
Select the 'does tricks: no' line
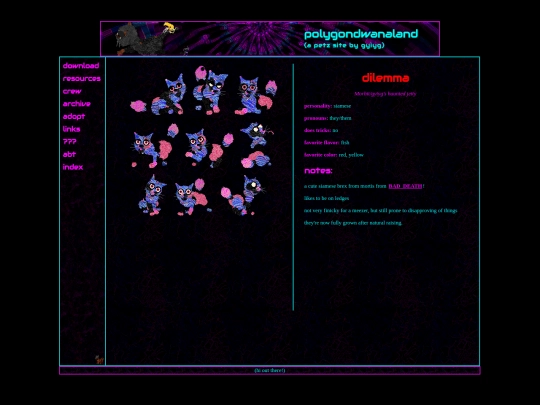321,130
